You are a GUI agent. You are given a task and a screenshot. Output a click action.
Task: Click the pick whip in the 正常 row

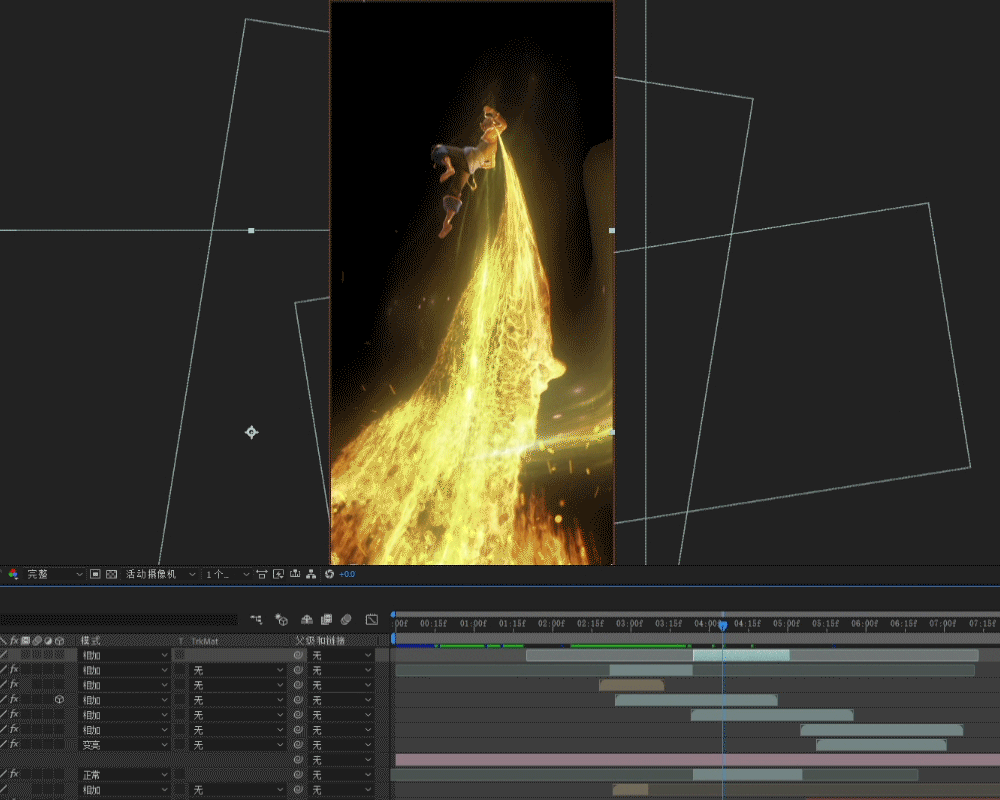point(298,774)
